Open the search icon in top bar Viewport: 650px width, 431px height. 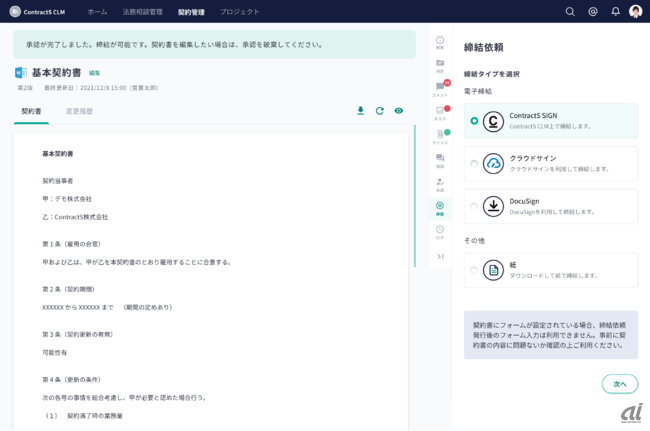coord(570,12)
